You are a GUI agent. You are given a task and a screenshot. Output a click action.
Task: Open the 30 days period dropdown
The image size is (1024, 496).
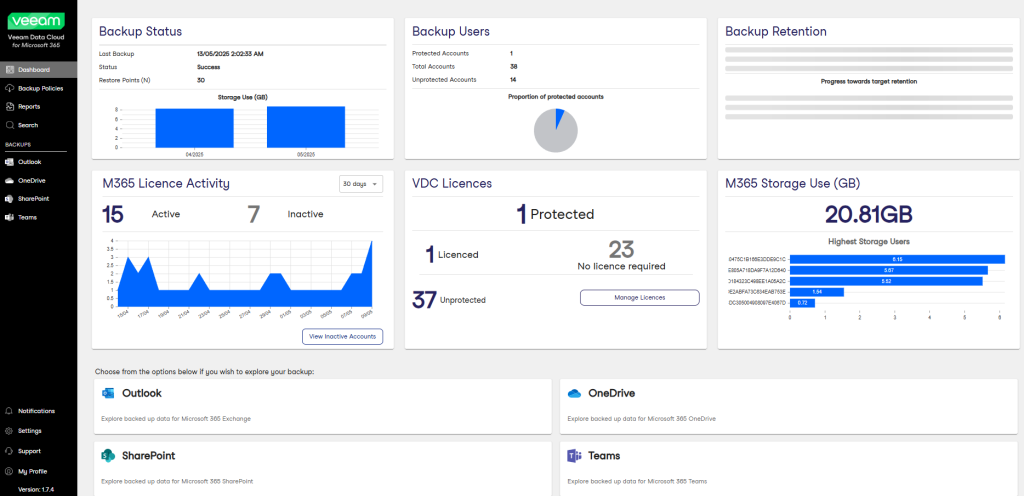[x=361, y=184]
